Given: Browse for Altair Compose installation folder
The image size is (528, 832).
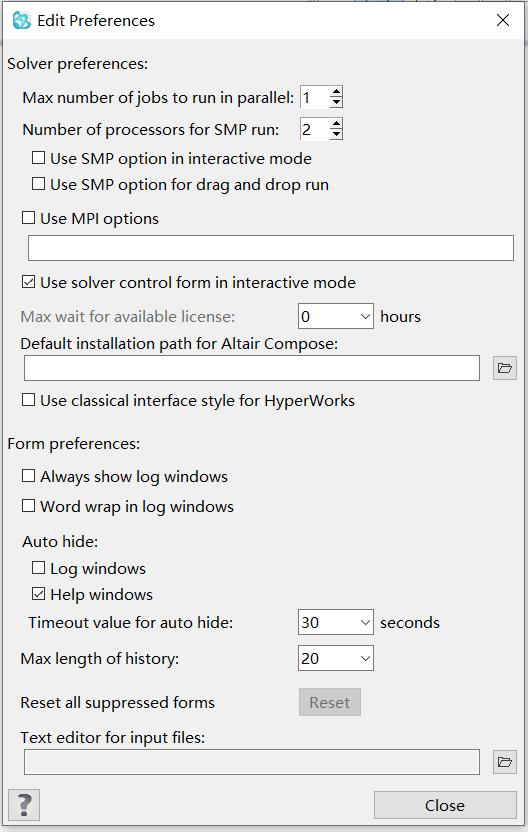Looking at the screenshot, I should (505, 368).
